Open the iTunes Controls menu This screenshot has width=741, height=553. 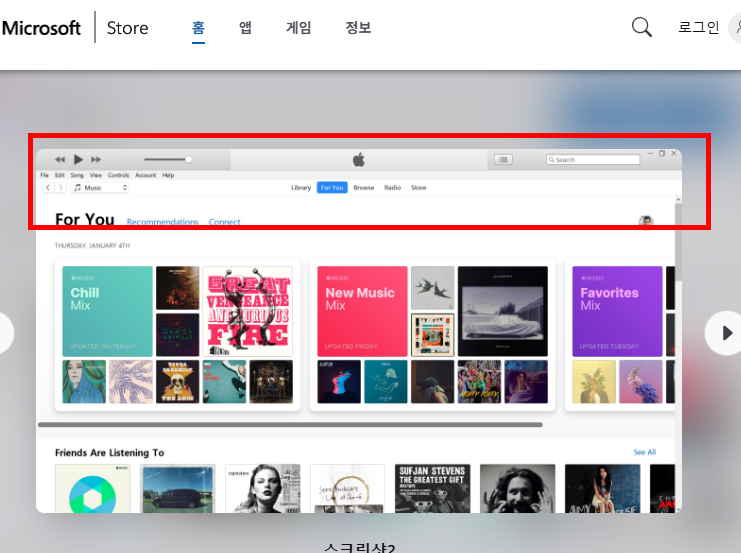tap(118, 175)
